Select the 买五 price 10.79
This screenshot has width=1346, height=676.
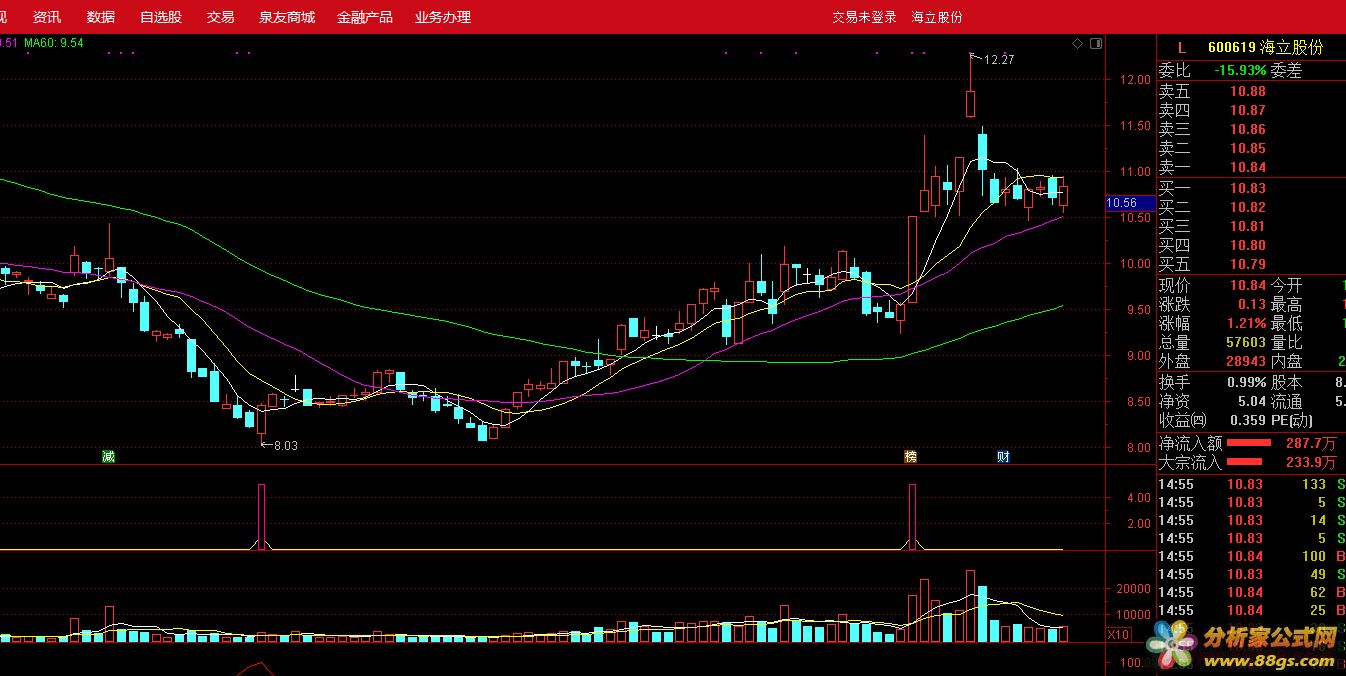pyautogui.click(x=1248, y=264)
